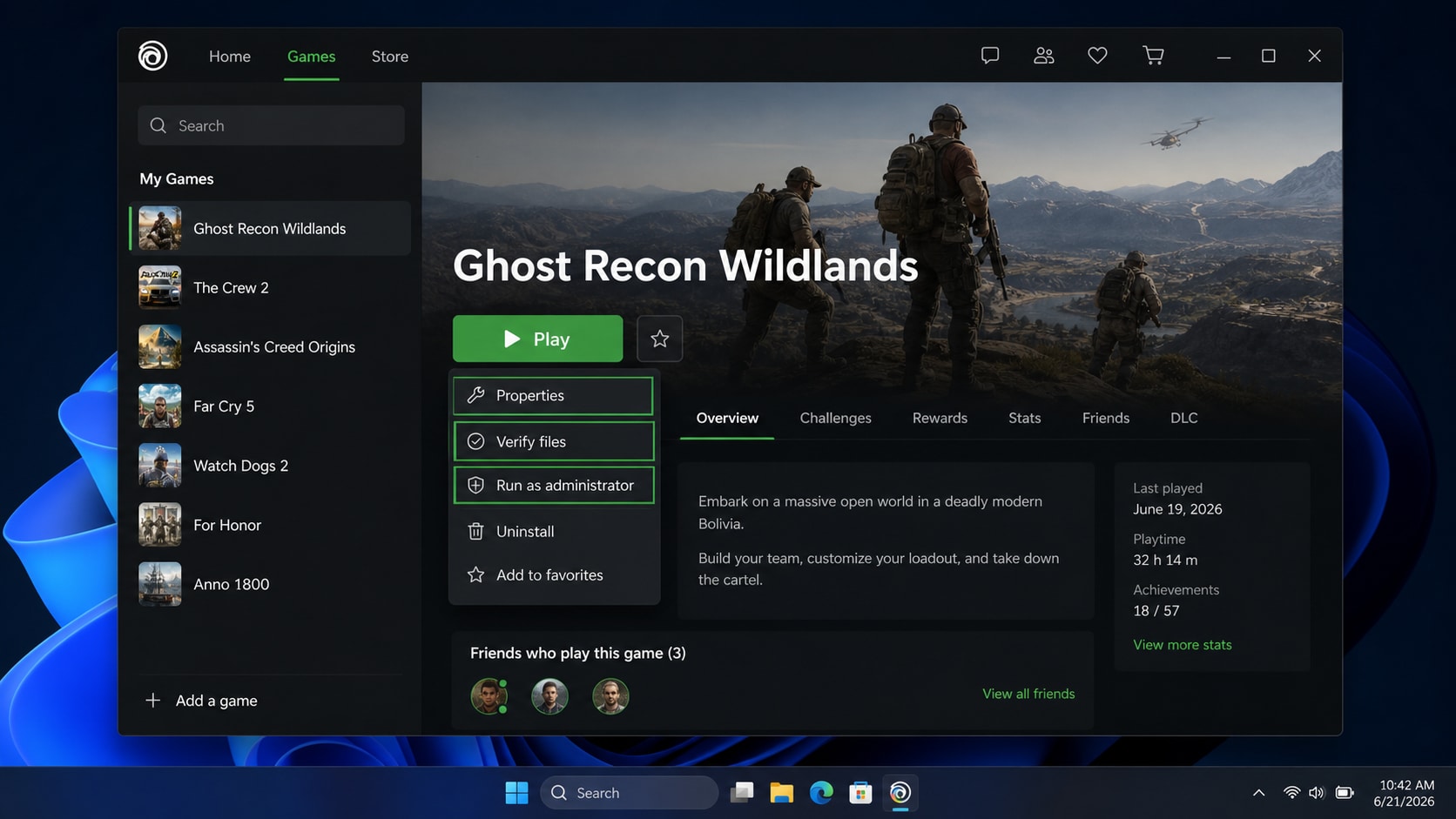The width and height of the screenshot is (1456, 819).
Task: Click the plus icon for Add a game
Action: click(x=152, y=701)
